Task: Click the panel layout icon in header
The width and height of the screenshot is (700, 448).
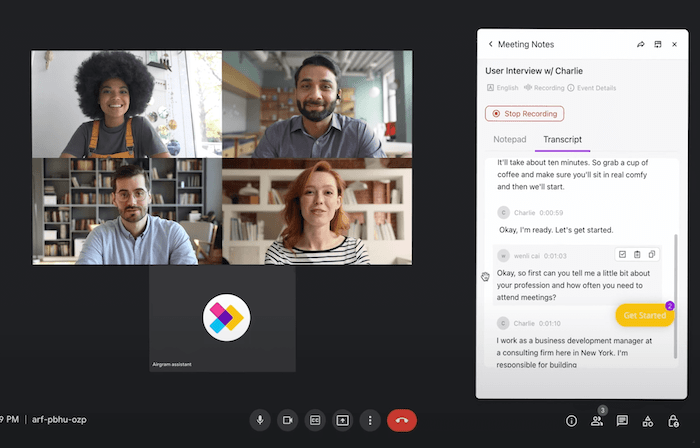Action: (658, 44)
